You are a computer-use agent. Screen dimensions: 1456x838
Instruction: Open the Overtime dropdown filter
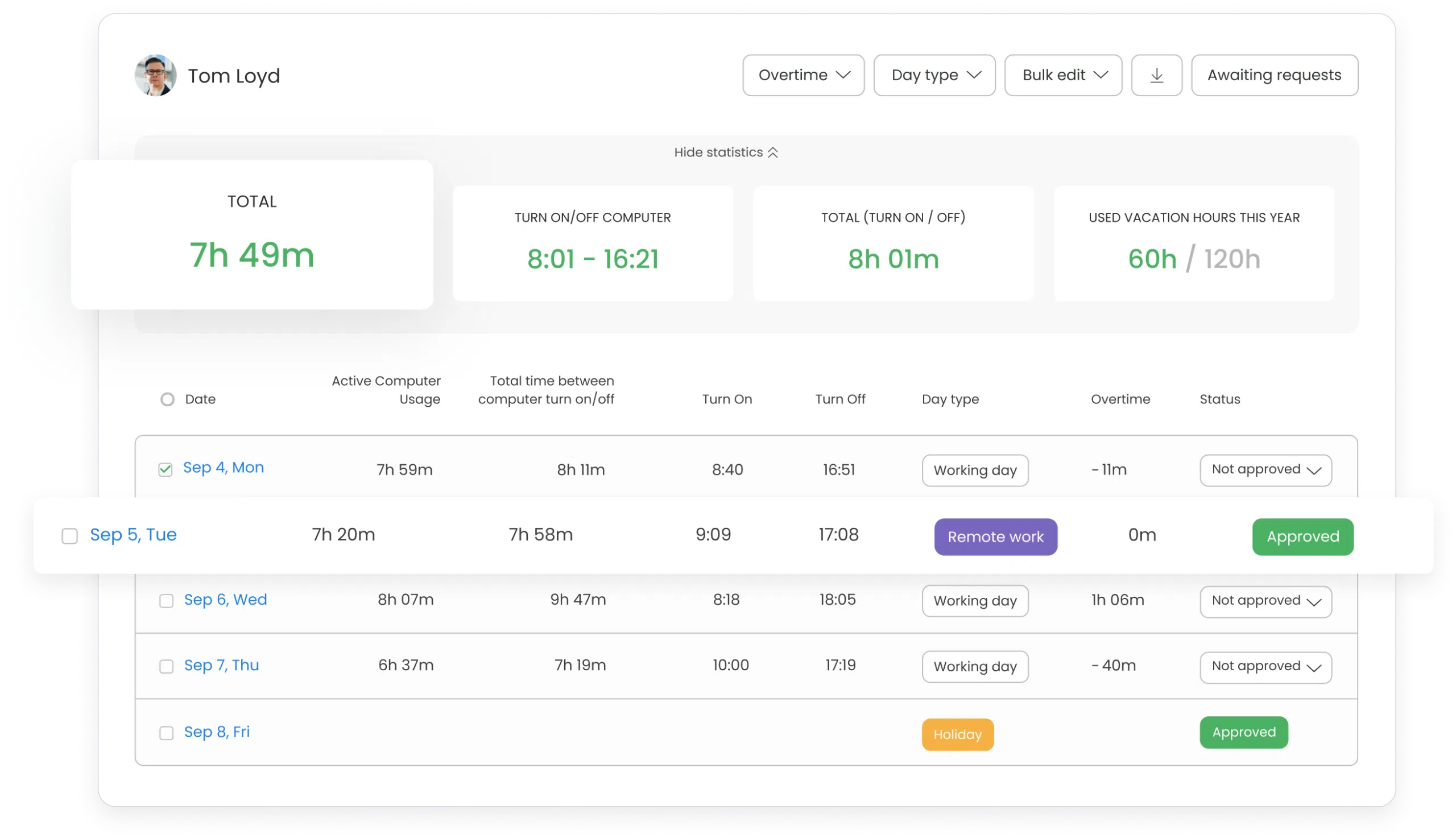(803, 75)
